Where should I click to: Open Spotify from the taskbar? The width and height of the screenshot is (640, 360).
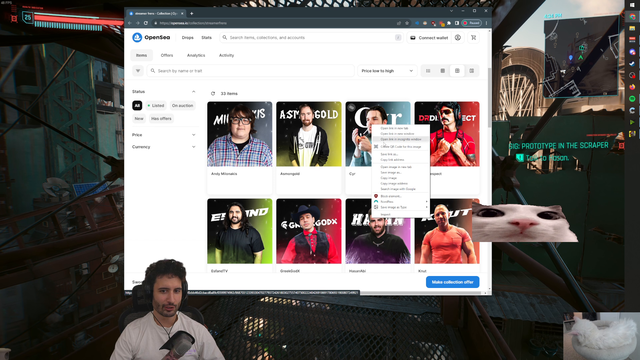(x=632, y=98)
